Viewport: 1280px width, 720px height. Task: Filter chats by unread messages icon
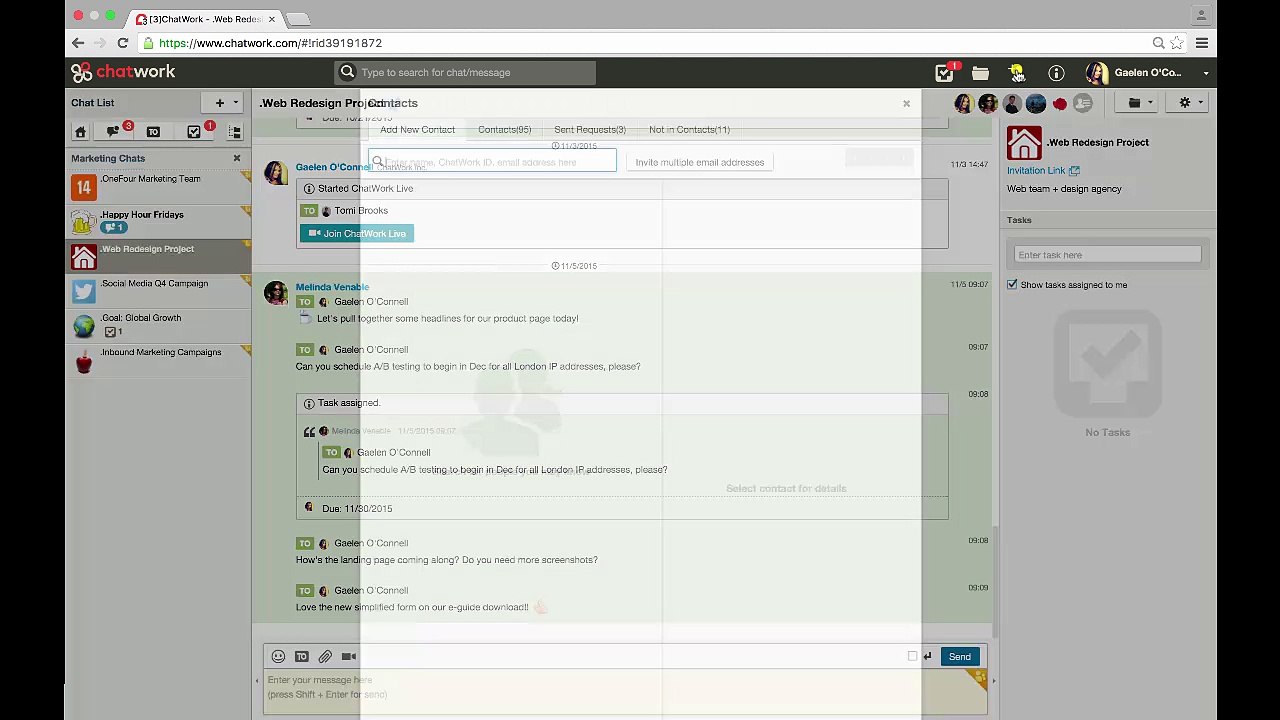point(113,132)
